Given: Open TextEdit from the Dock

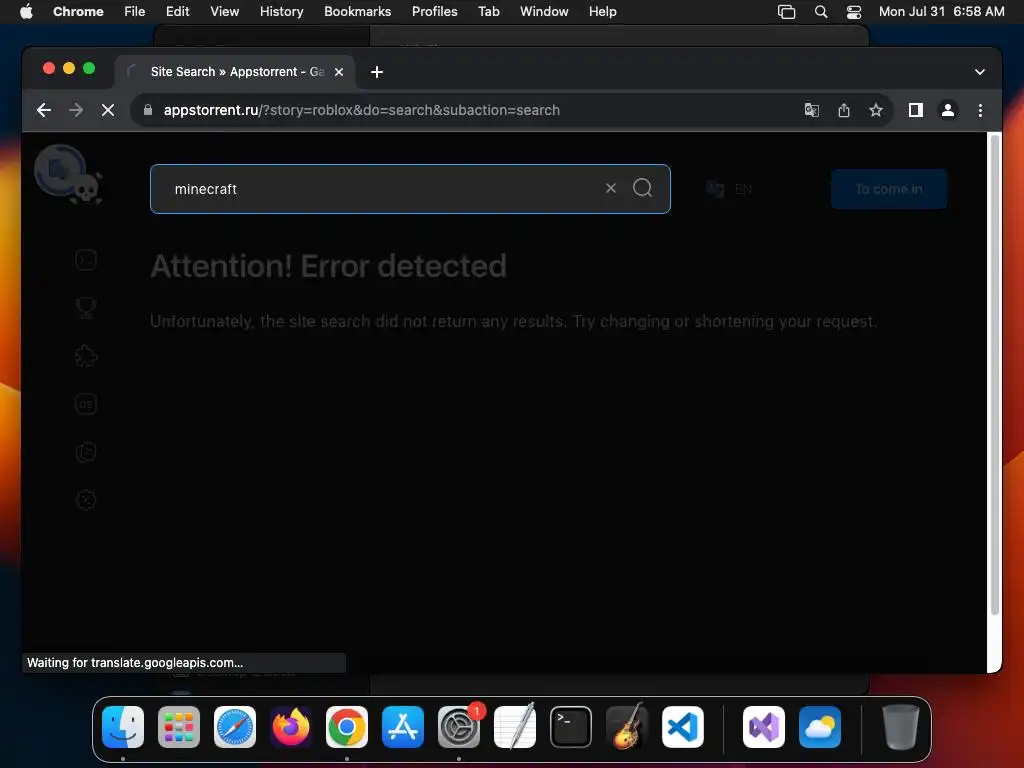Looking at the screenshot, I should [515, 727].
